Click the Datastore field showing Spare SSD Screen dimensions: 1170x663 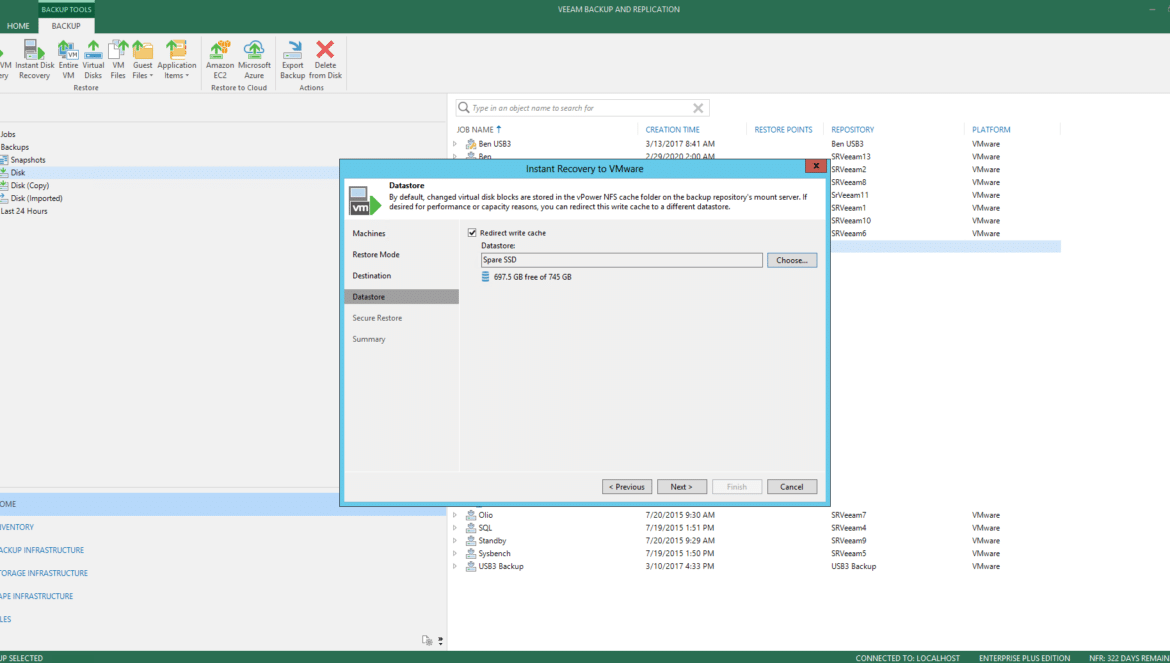(x=622, y=260)
